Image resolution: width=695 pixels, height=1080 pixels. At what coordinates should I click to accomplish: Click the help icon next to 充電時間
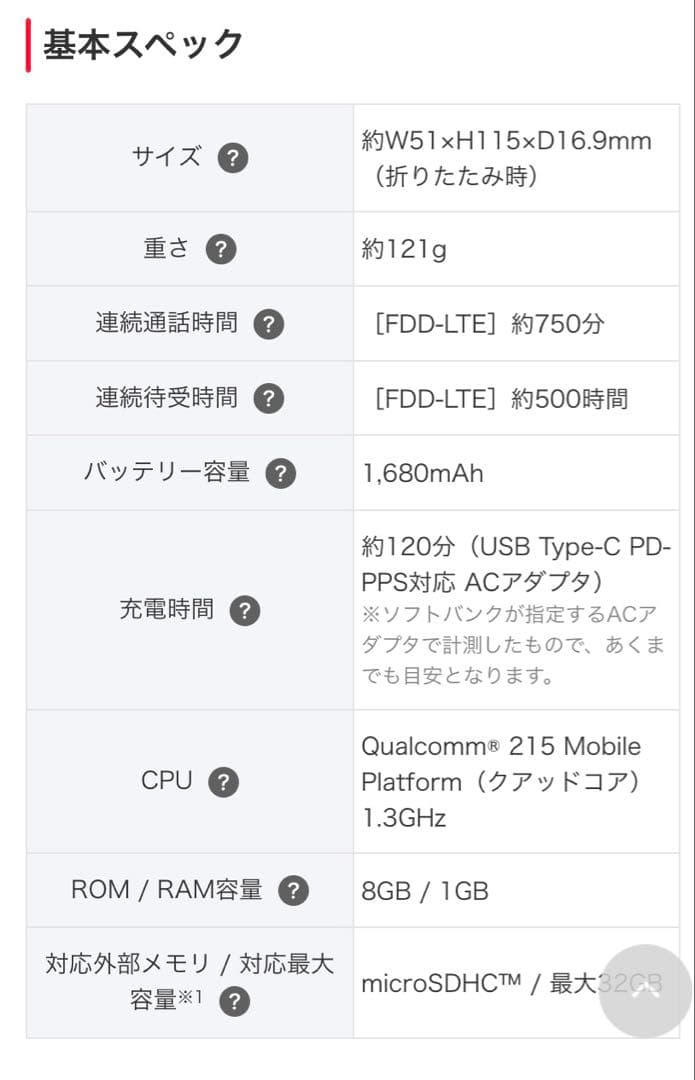coord(245,610)
